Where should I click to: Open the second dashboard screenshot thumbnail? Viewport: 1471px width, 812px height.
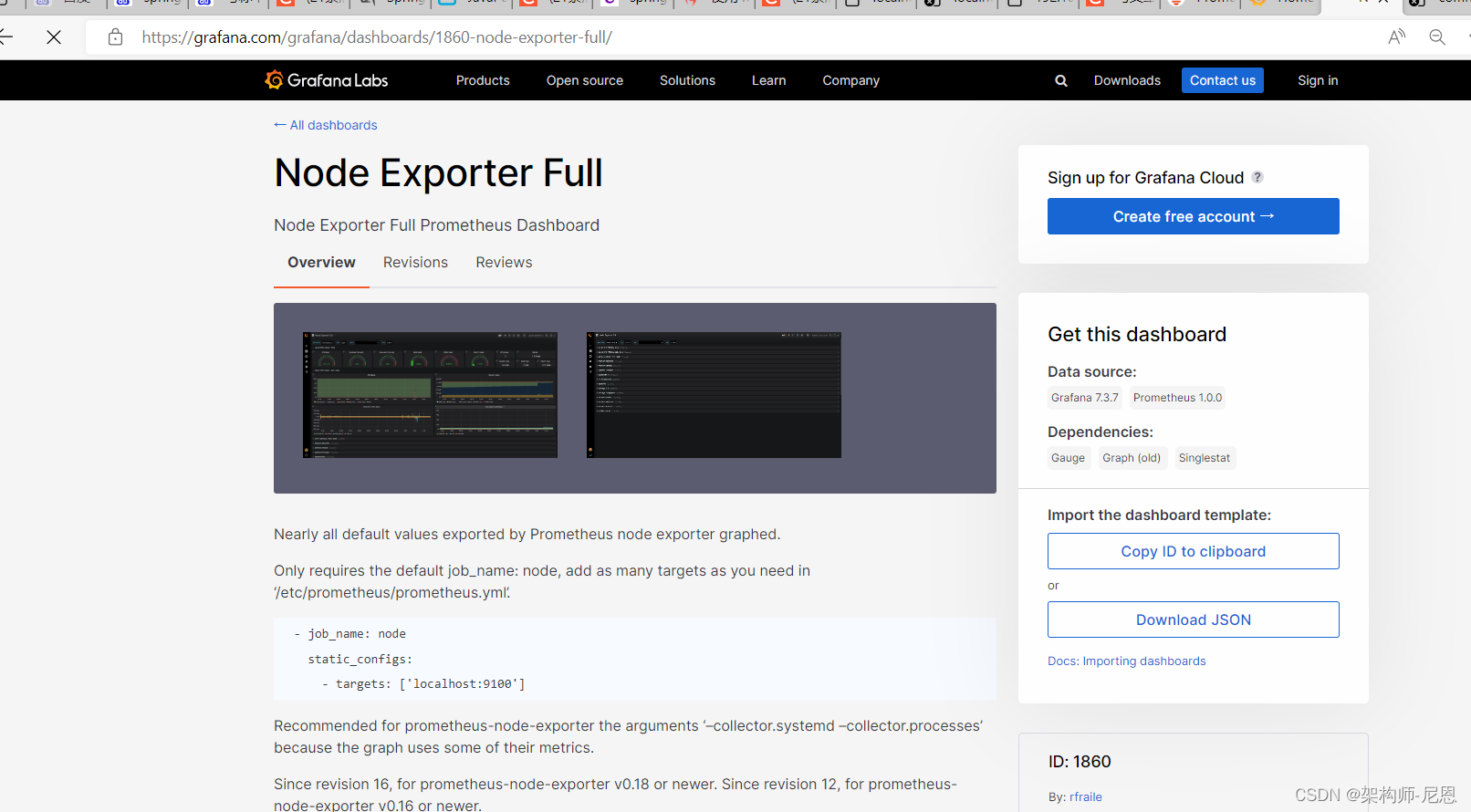[714, 395]
